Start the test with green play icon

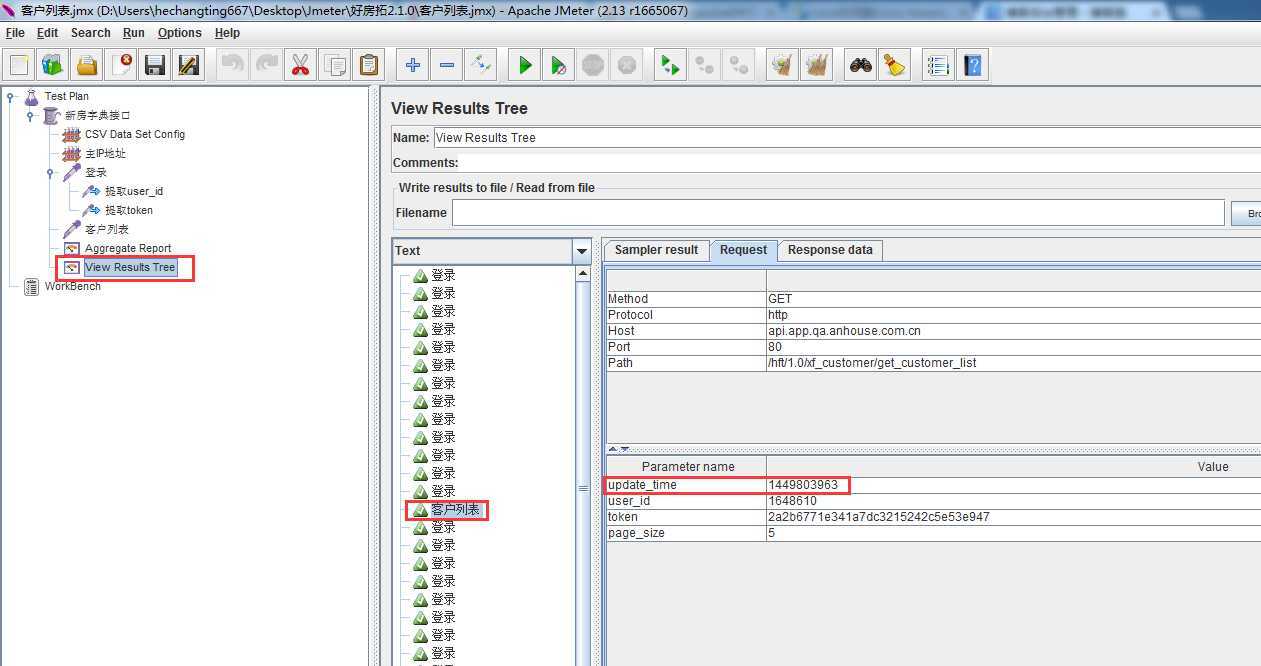[525, 65]
